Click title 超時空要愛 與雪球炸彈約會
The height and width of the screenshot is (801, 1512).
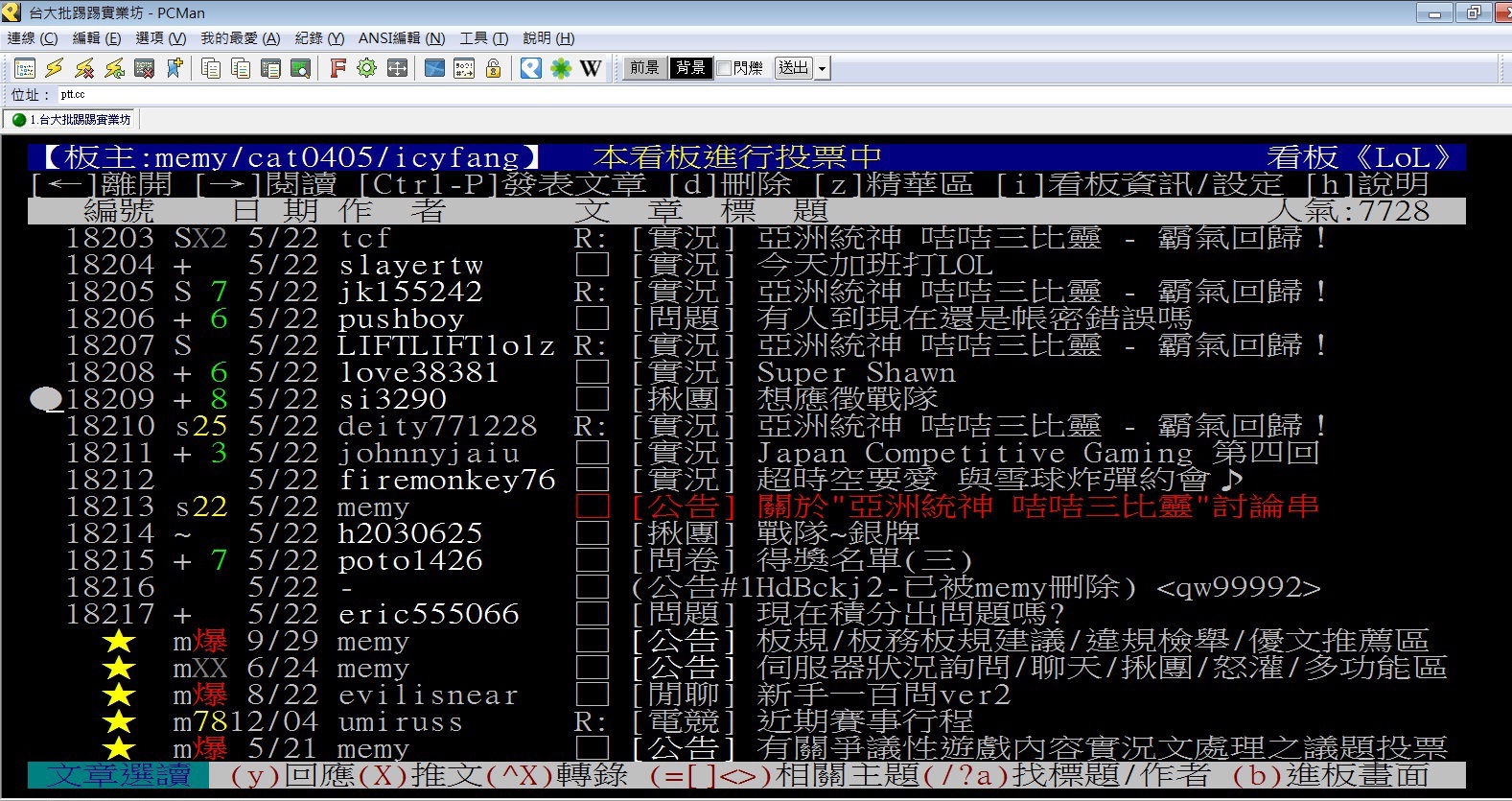(x=1000, y=480)
